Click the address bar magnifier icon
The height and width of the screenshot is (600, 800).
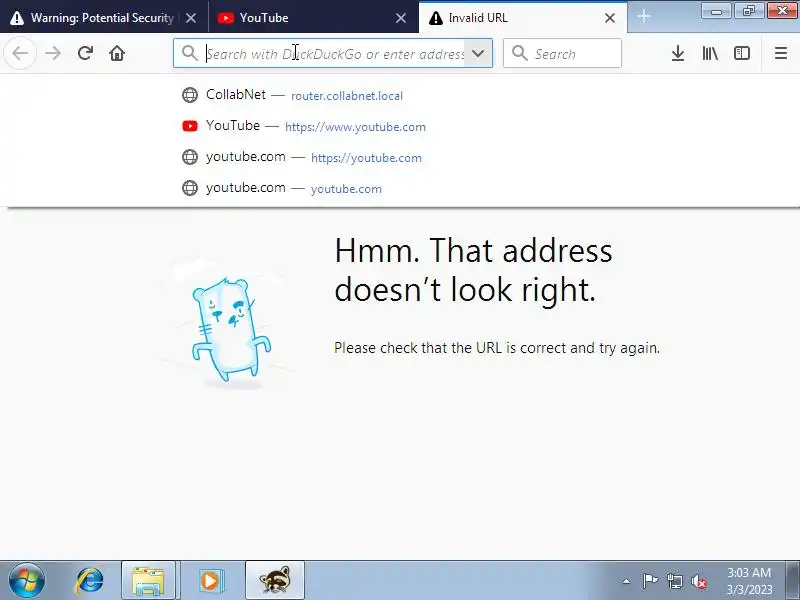tap(190, 53)
